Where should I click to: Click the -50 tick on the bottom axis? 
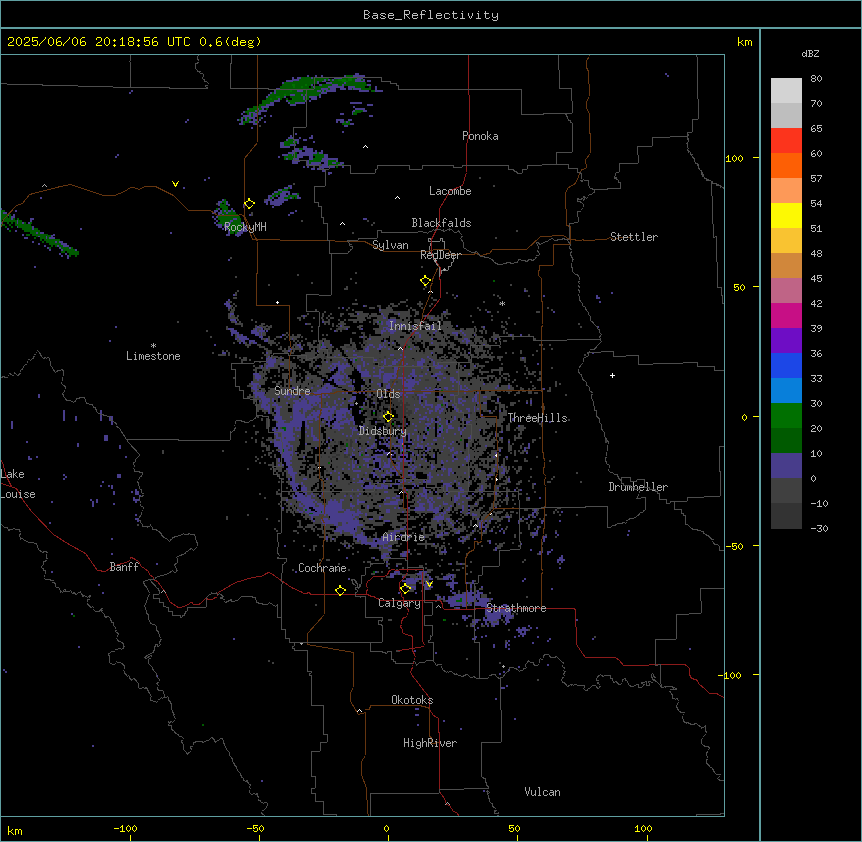pyautogui.click(x=255, y=828)
